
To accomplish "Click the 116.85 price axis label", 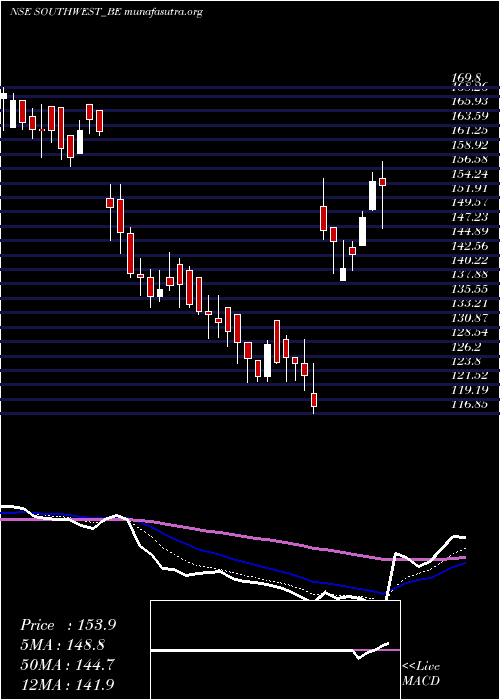I will click(x=470, y=404).
